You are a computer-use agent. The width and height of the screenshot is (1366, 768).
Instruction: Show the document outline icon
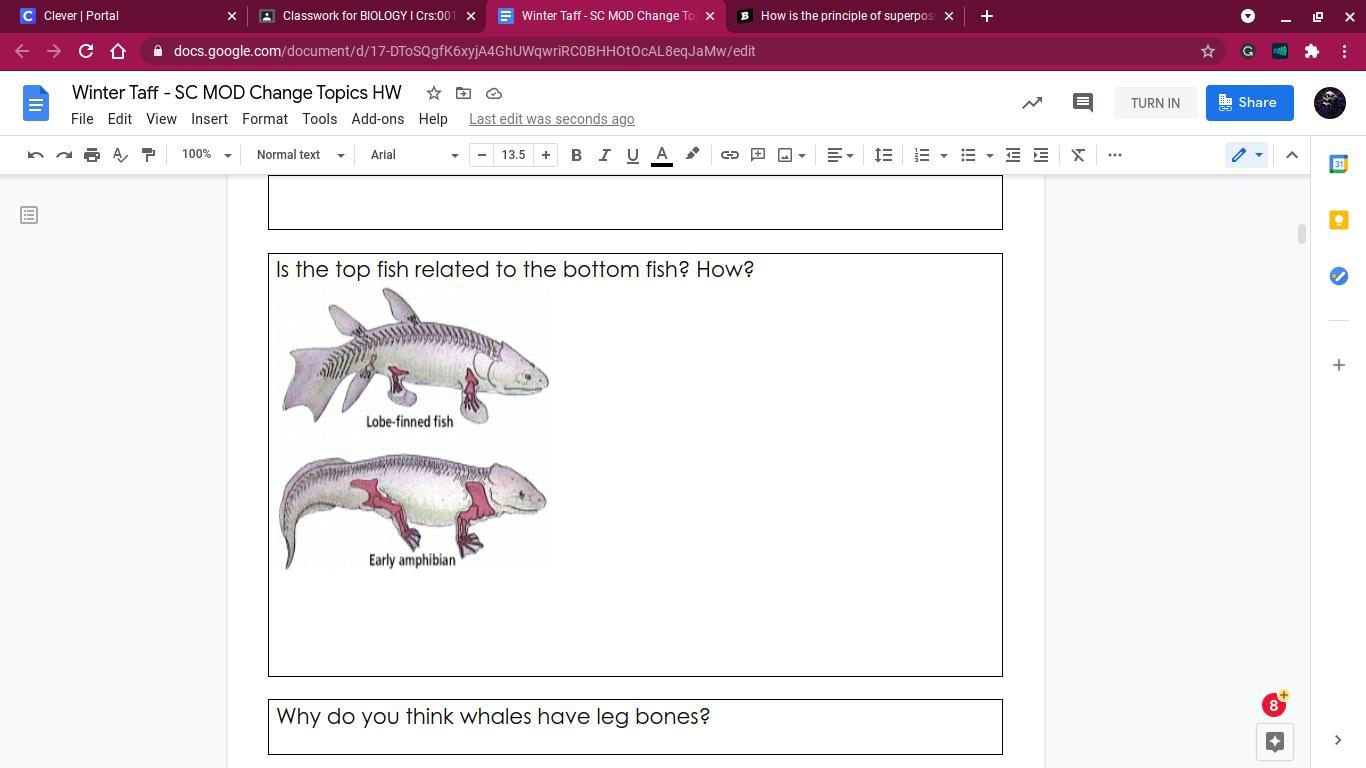coord(29,215)
